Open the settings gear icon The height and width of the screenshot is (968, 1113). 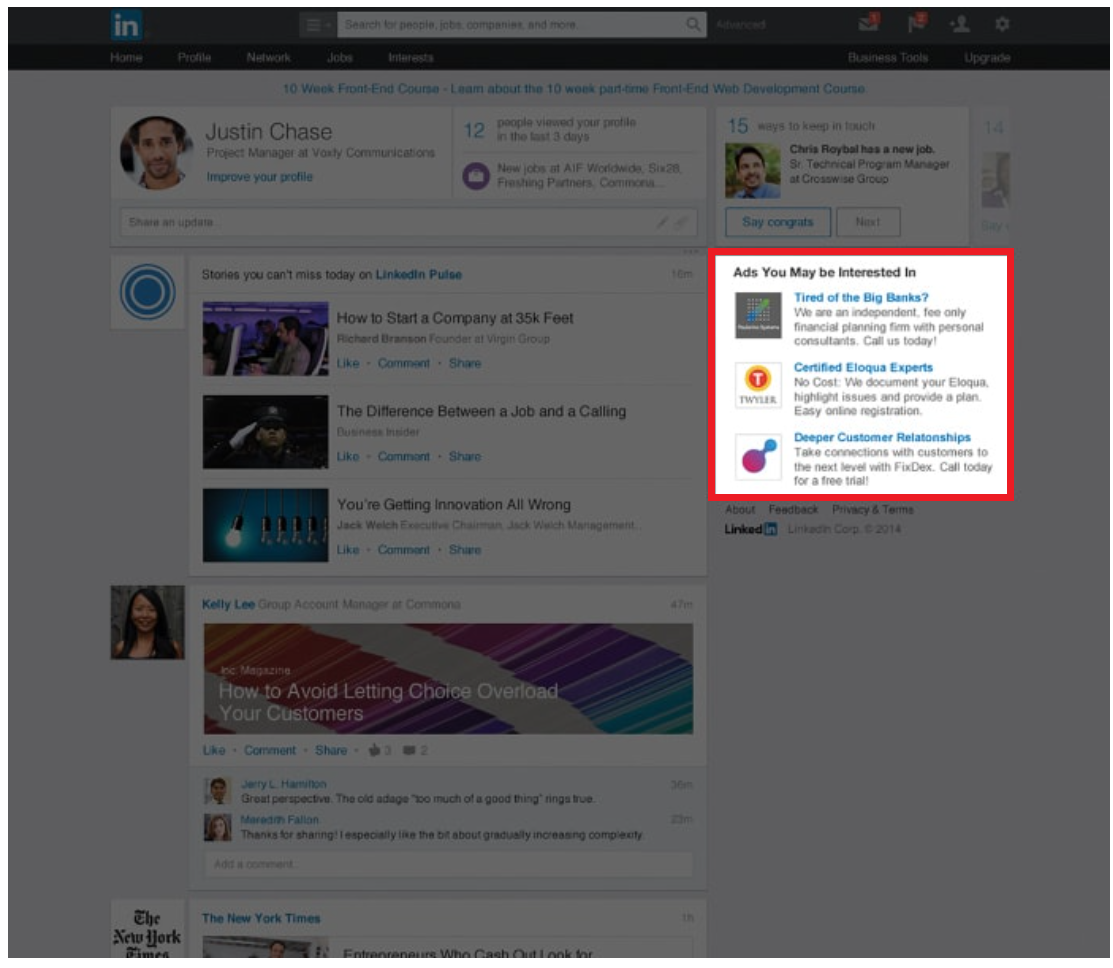tap(1002, 24)
